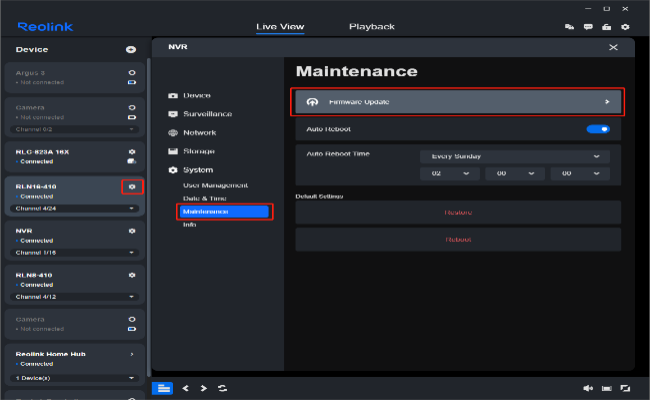Open the Every Sunday dropdown
Screen dimensions: 650x400
click(x=514, y=157)
